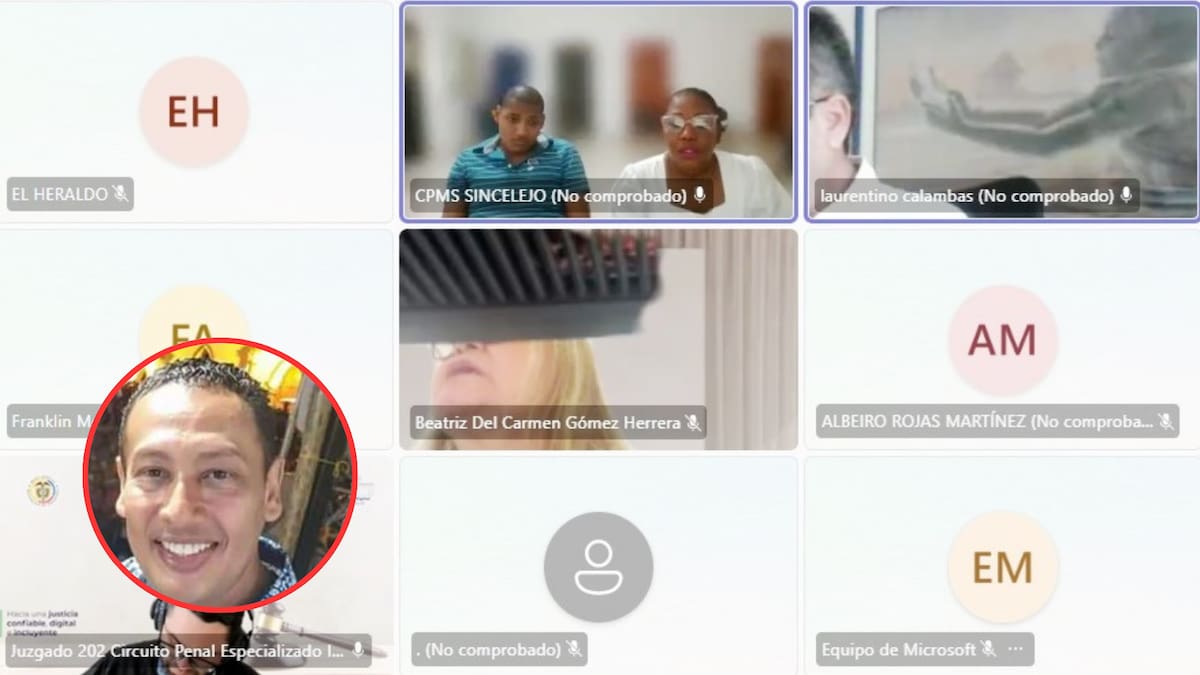Select Beatriz Del Carmen Gómez Herrera's video

(598, 330)
